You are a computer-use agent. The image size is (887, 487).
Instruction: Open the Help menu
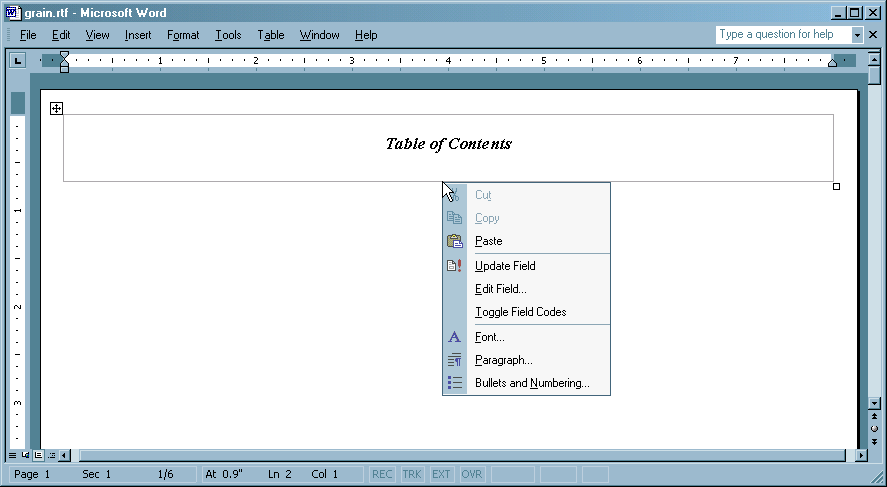pyautogui.click(x=366, y=35)
